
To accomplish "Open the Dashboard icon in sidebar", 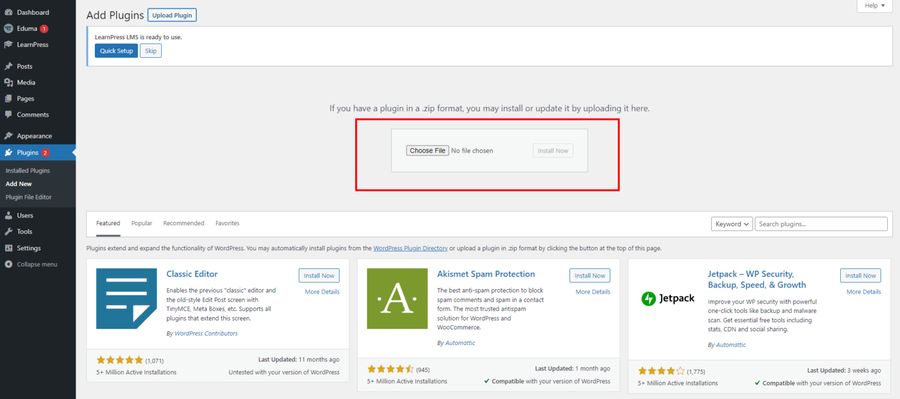I will coord(8,12).
